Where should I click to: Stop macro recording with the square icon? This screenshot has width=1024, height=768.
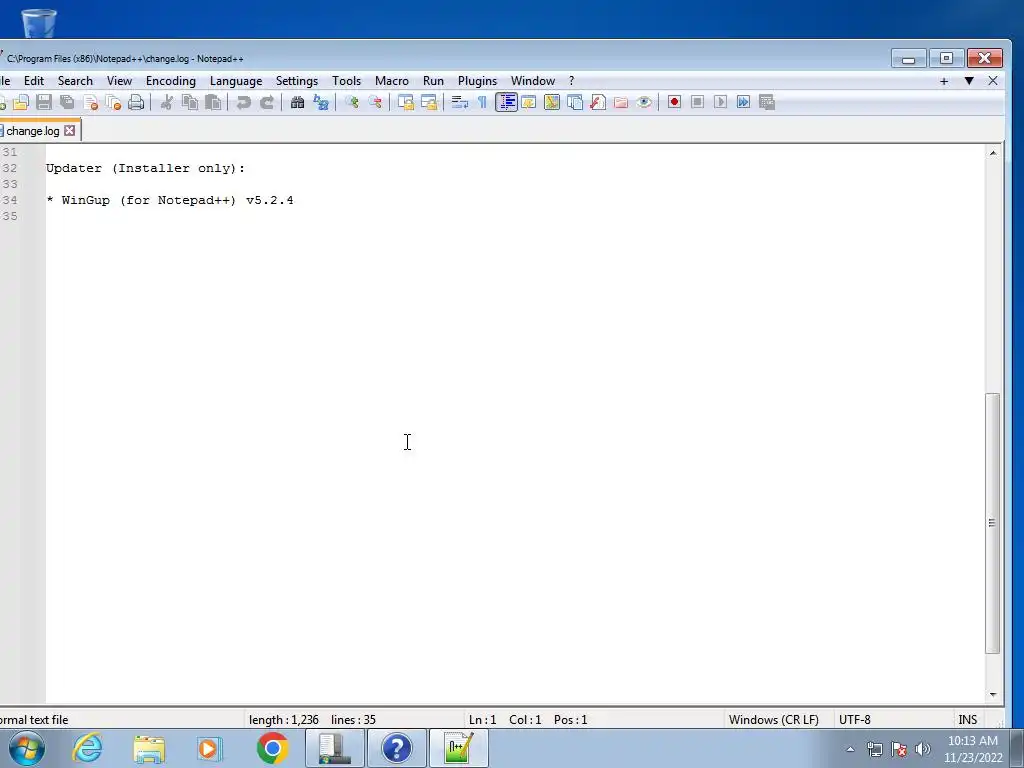tap(697, 103)
